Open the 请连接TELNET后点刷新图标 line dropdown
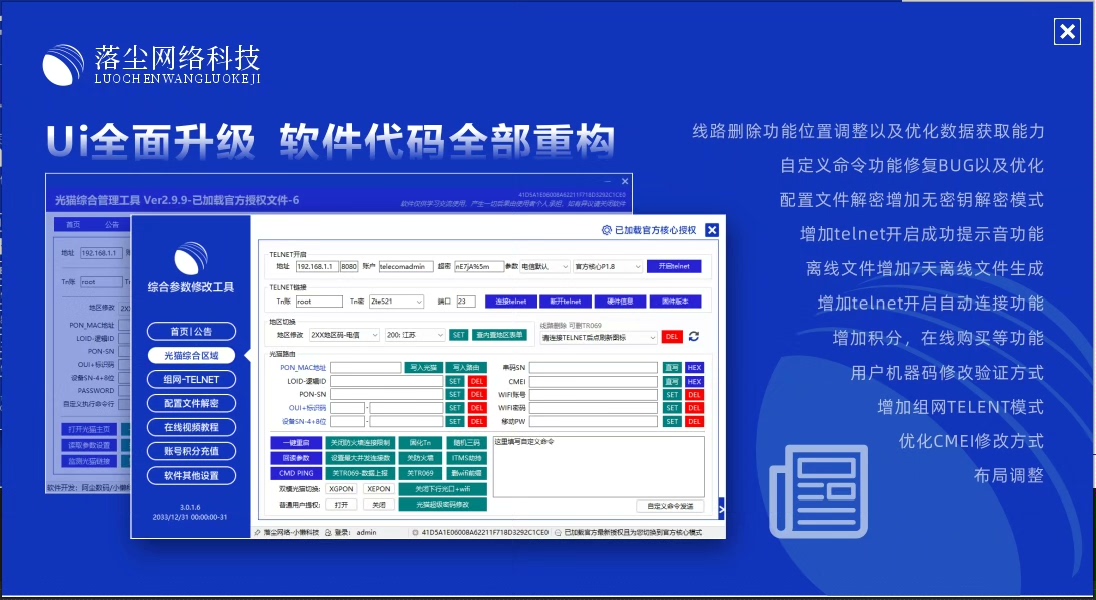Viewport: 1096px width, 600px height. tap(599, 337)
